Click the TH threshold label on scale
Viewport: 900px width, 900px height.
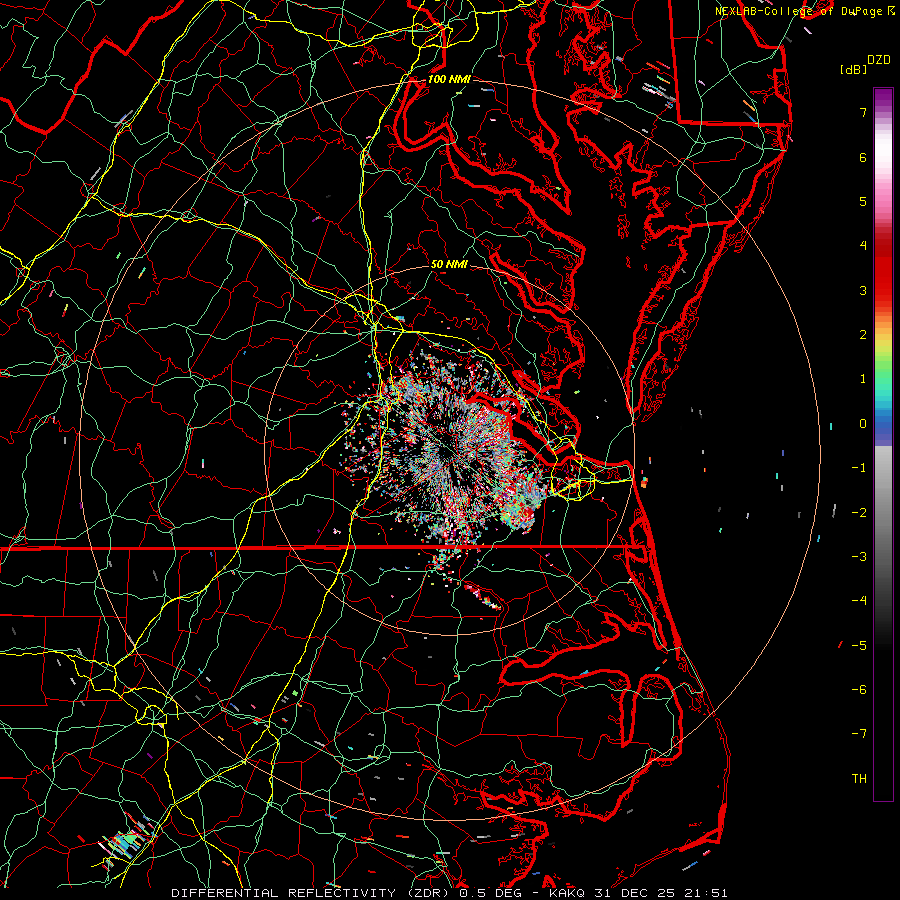(x=859, y=778)
